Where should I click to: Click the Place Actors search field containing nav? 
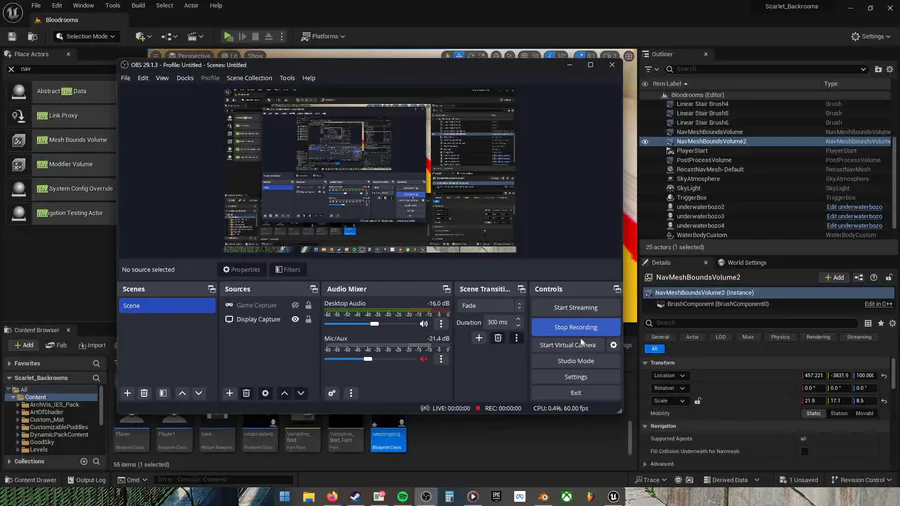[x=66, y=69]
